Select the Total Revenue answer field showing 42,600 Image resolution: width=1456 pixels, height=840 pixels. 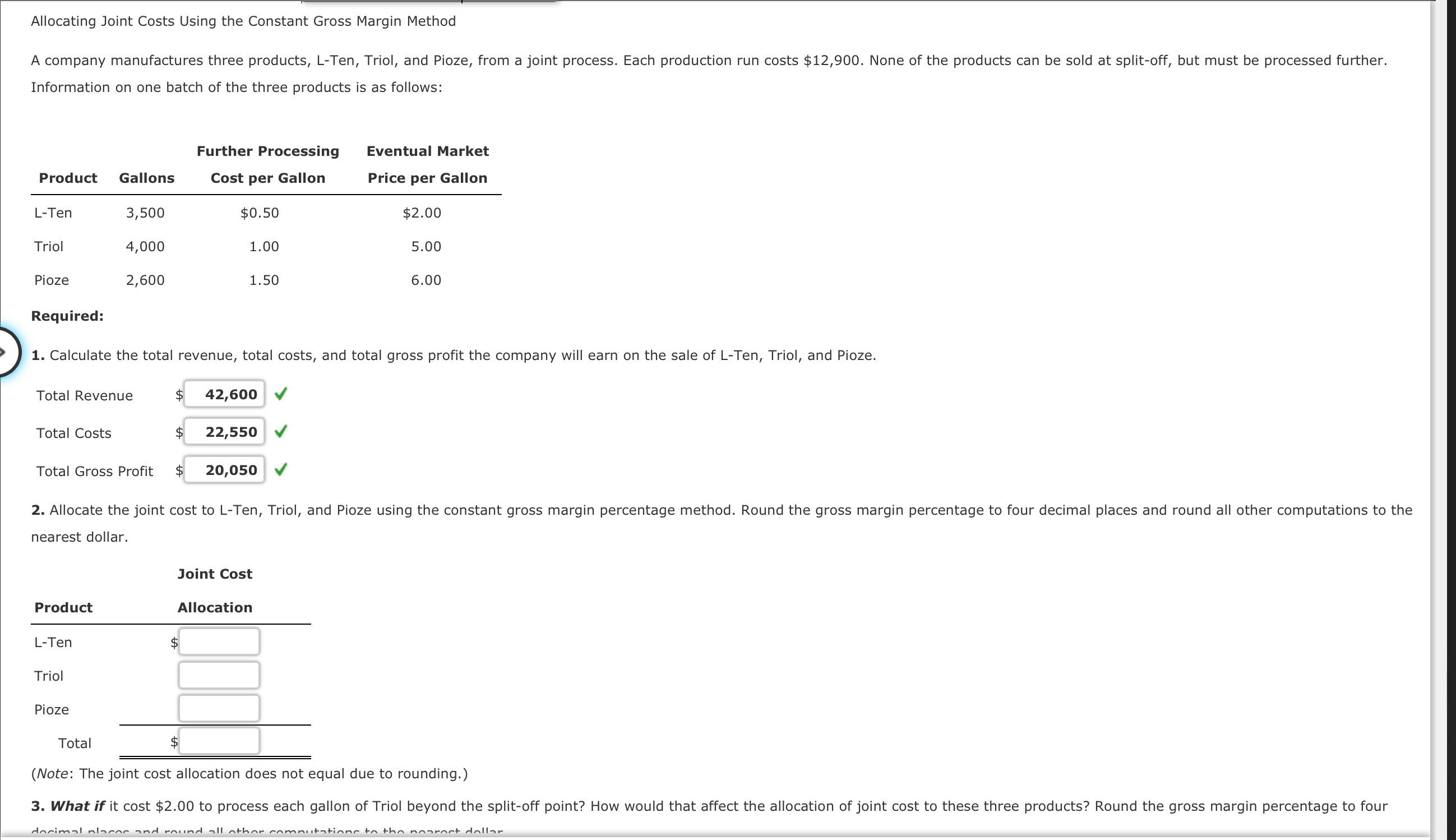(x=225, y=395)
